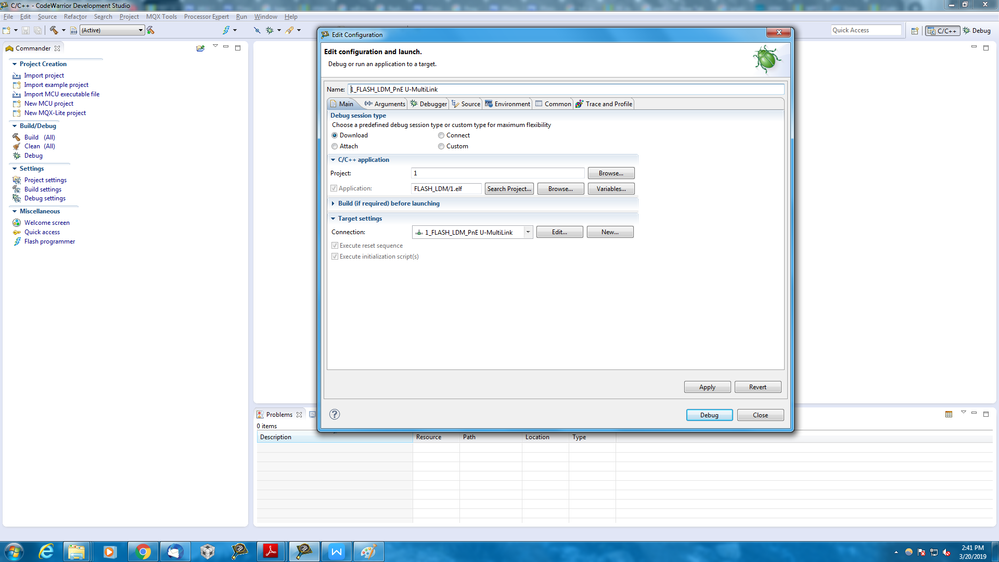The height and width of the screenshot is (562, 999).
Task: Click the Revert button
Action: pyautogui.click(x=758, y=387)
